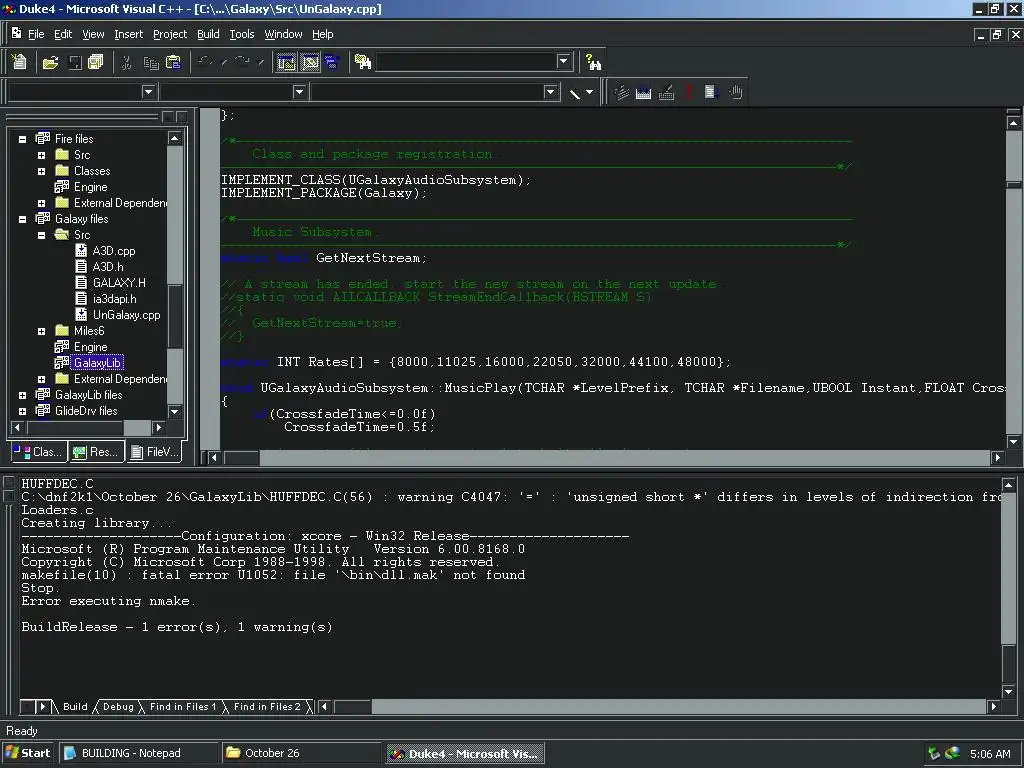This screenshot has height=768, width=1024.
Task: Click the Build icon in build toolbar
Action: tap(643, 92)
